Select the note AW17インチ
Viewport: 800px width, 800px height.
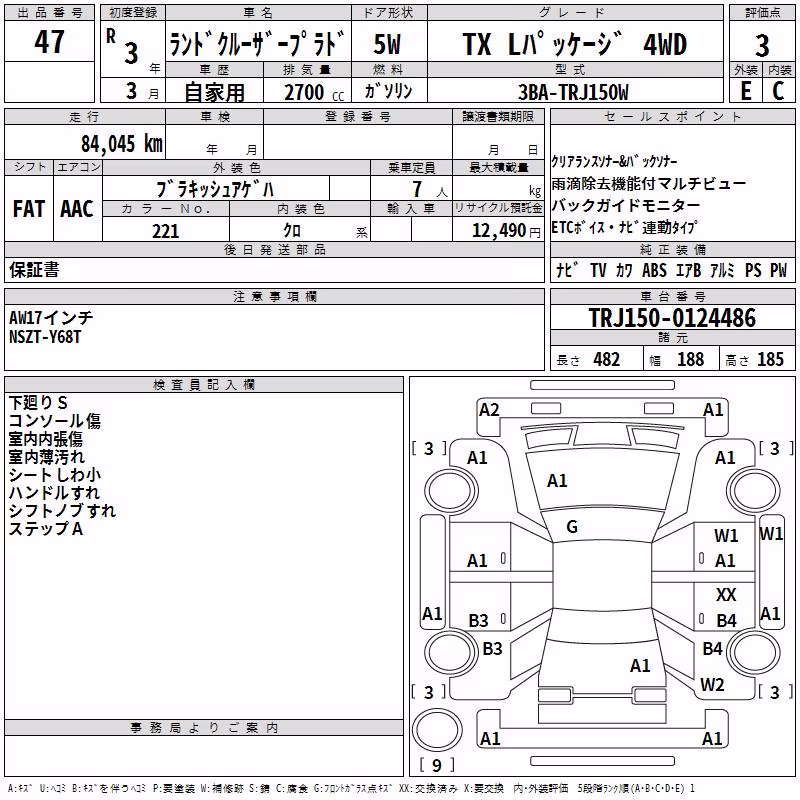click(x=51, y=318)
